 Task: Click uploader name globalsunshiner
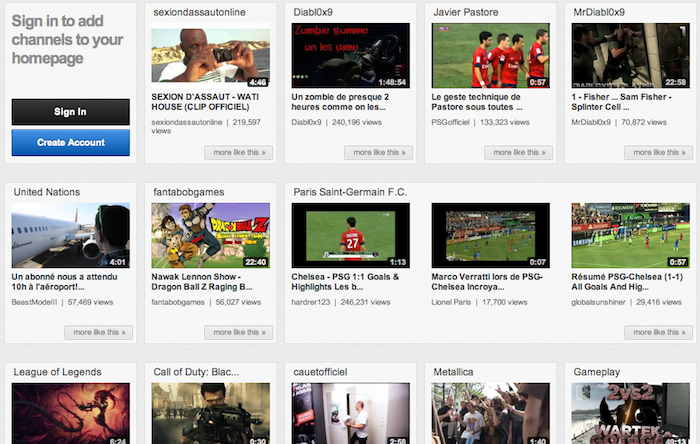coord(598,302)
